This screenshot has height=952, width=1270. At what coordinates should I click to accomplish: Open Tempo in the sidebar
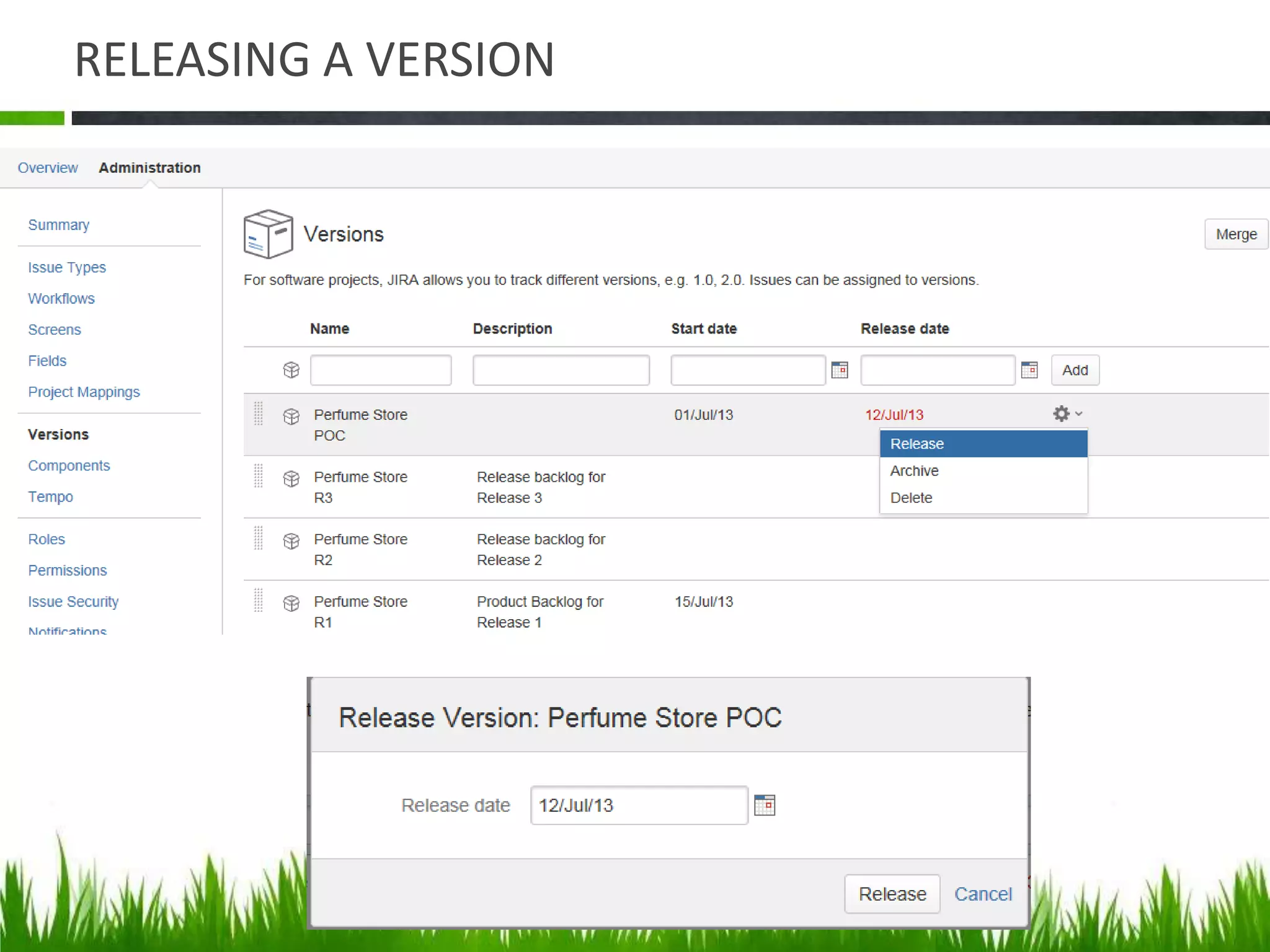[x=50, y=496]
